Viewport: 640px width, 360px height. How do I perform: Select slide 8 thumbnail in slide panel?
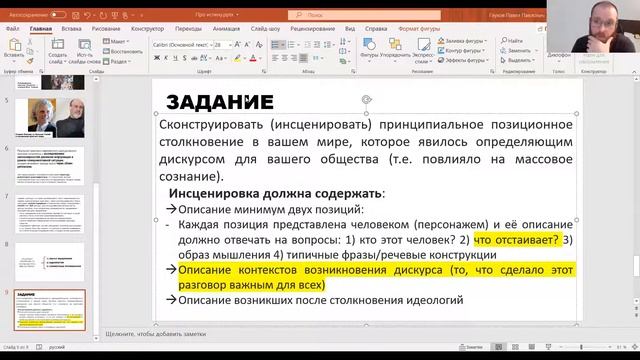pos(50,262)
